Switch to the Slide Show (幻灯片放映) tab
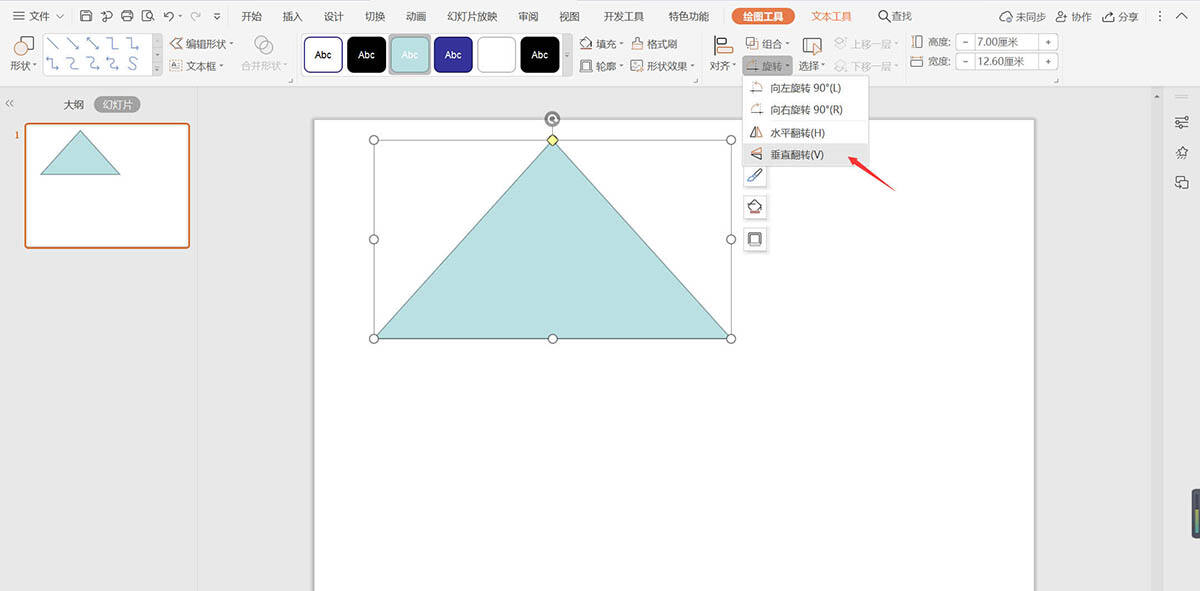The width and height of the screenshot is (1200, 591). click(x=472, y=16)
